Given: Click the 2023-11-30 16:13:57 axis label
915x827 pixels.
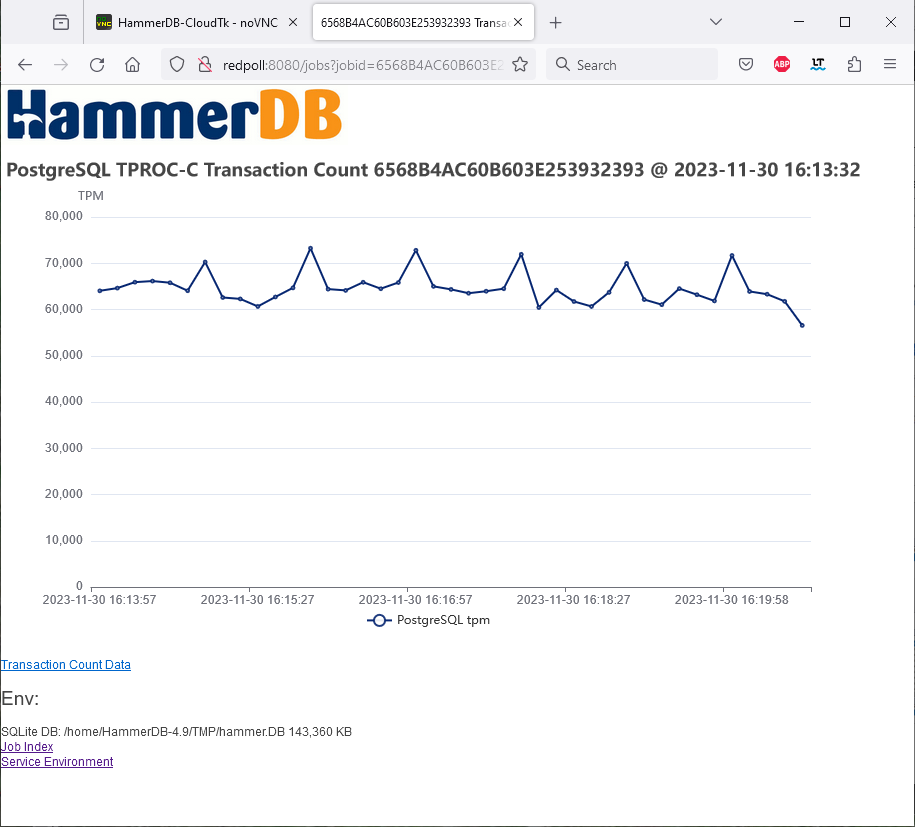Looking at the screenshot, I should tap(99, 600).
